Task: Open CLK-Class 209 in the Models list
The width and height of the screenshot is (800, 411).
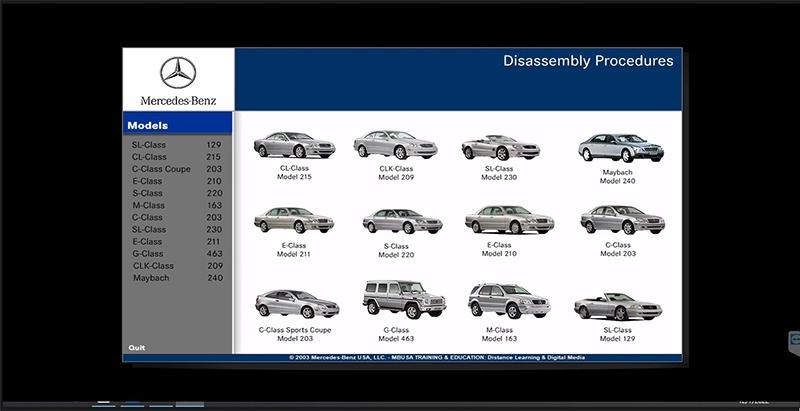Action: tap(177, 266)
